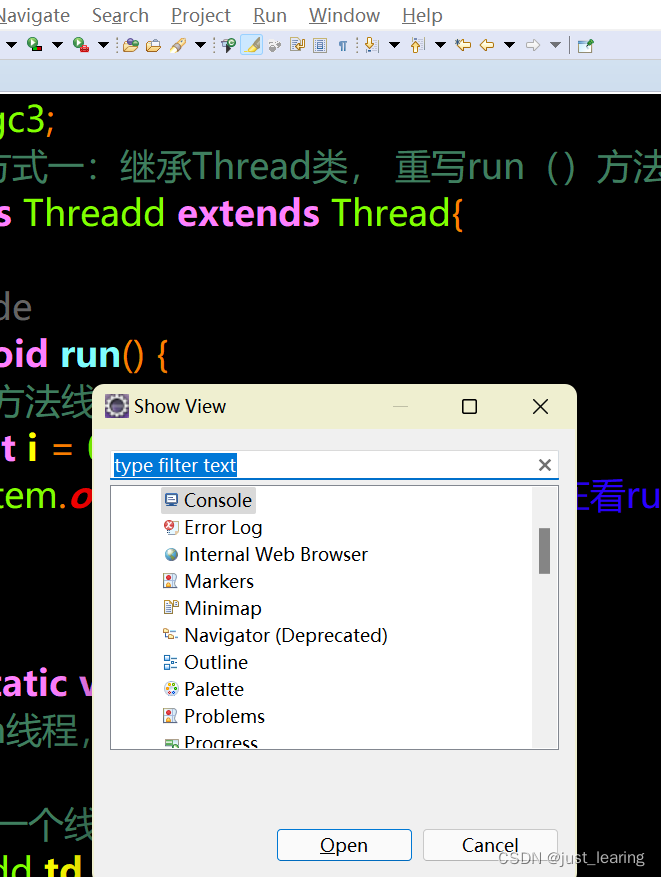
Task: Click the Minimap view icon
Action: [171, 607]
